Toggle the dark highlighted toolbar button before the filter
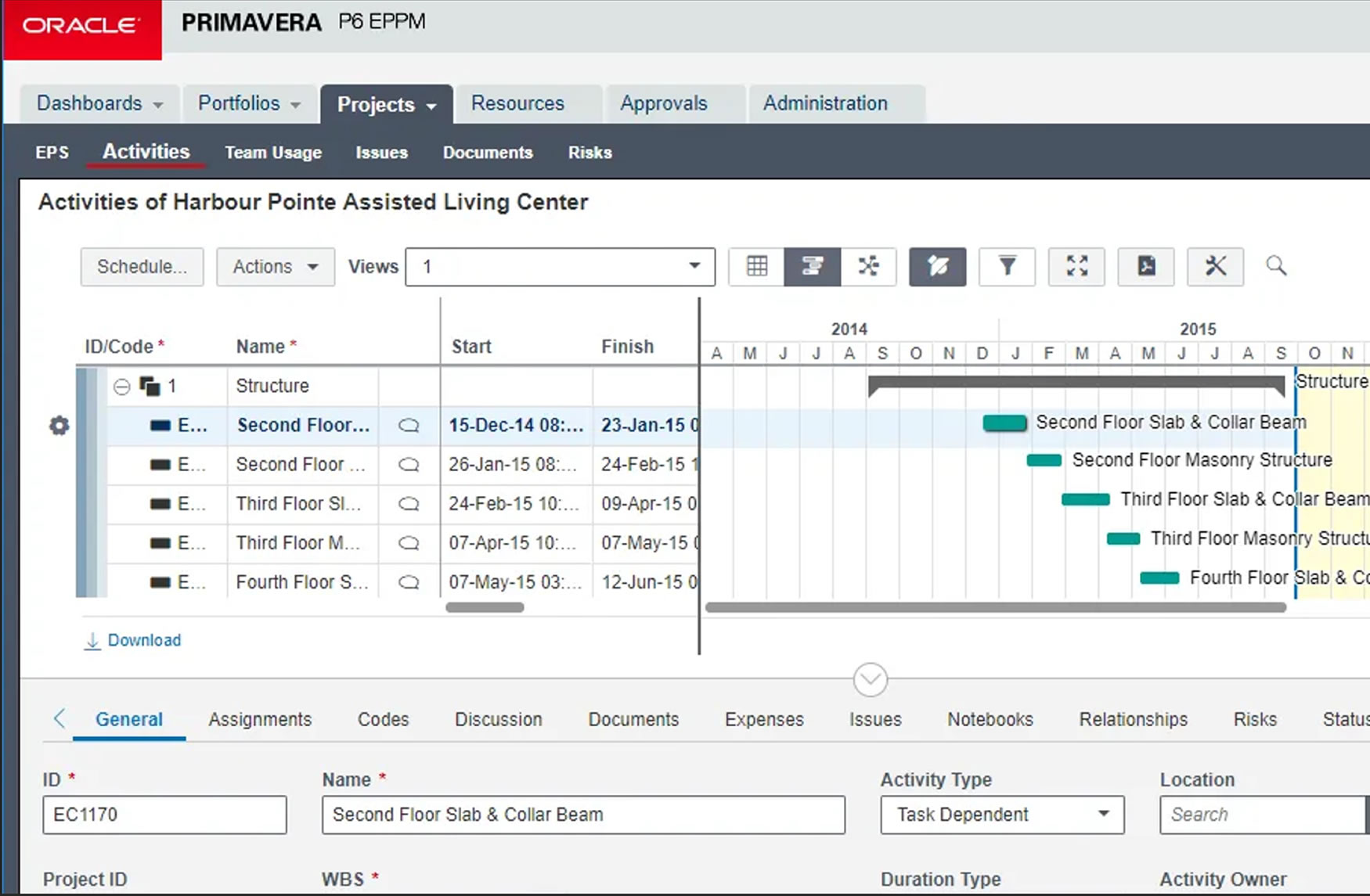Viewport: 1370px width, 896px height. (937, 267)
